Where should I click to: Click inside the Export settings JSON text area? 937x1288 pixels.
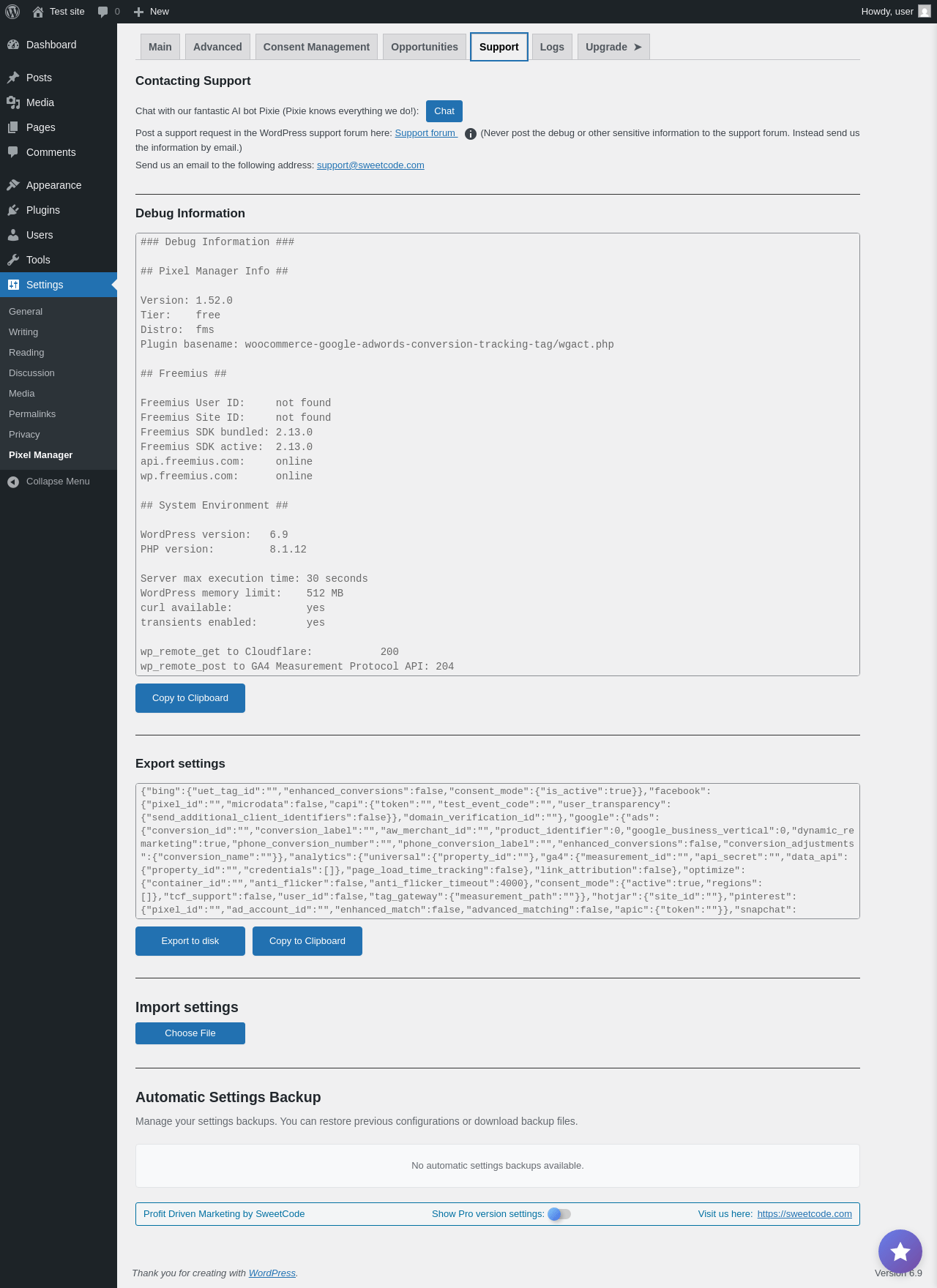(498, 851)
